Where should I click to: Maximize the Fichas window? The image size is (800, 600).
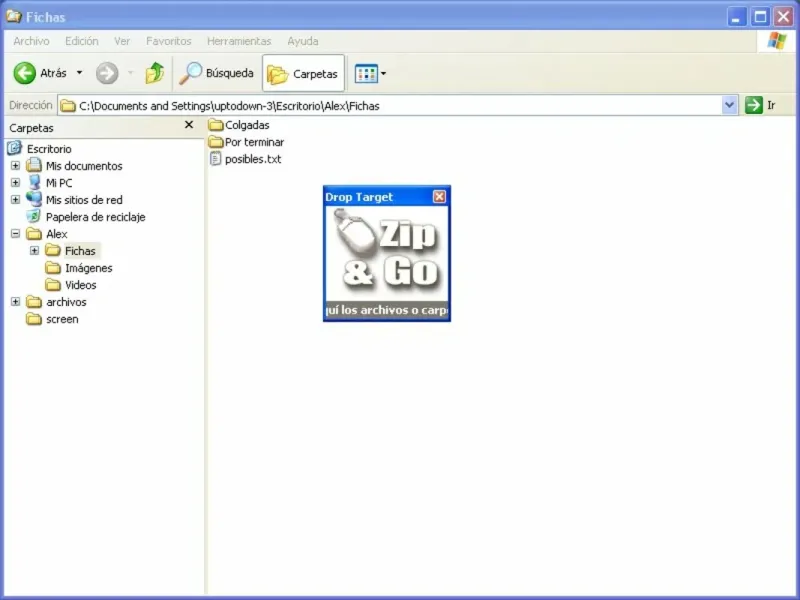coord(760,17)
